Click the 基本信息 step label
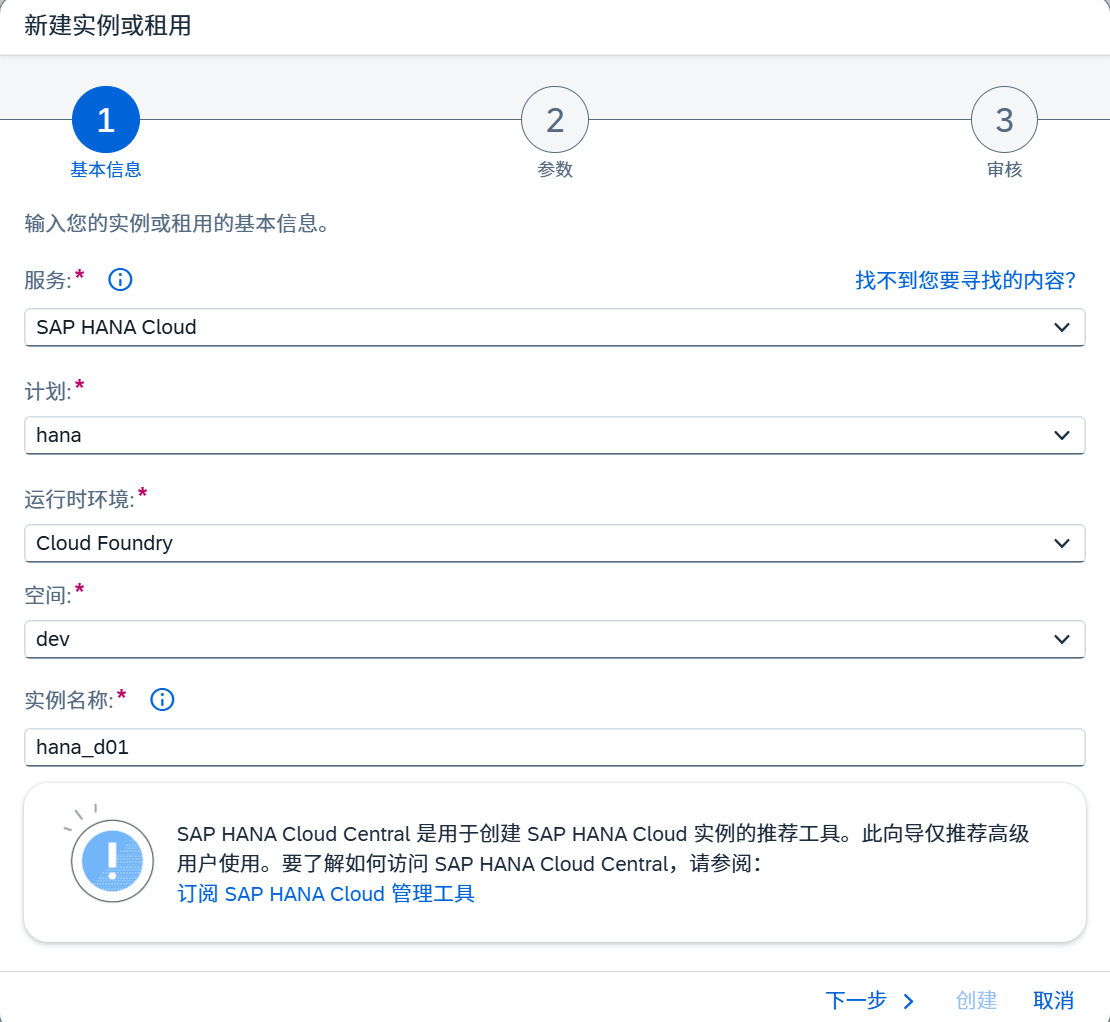The height and width of the screenshot is (1022, 1110). (105, 170)
